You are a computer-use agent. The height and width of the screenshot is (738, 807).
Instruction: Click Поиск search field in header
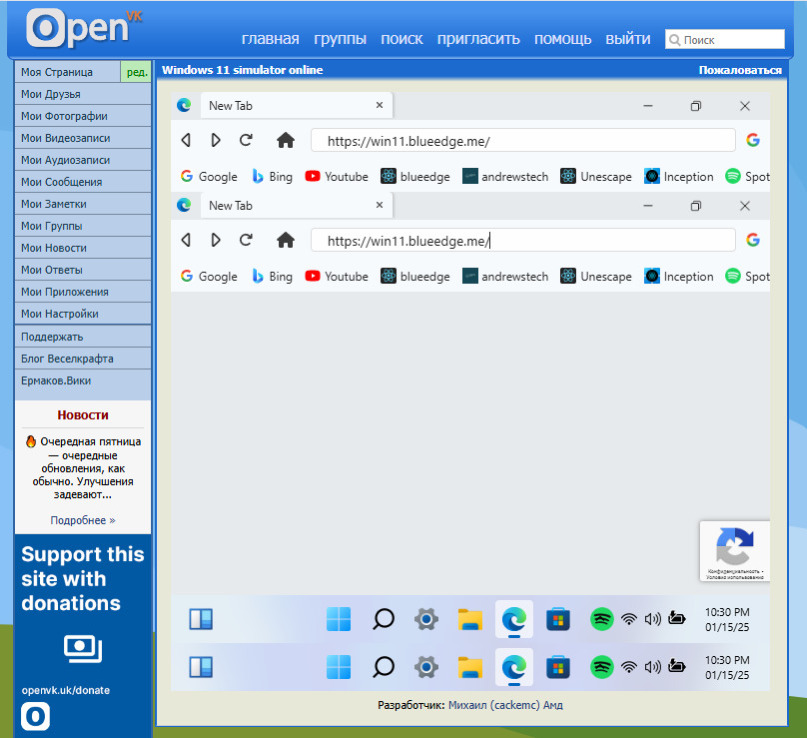(725, 39)
